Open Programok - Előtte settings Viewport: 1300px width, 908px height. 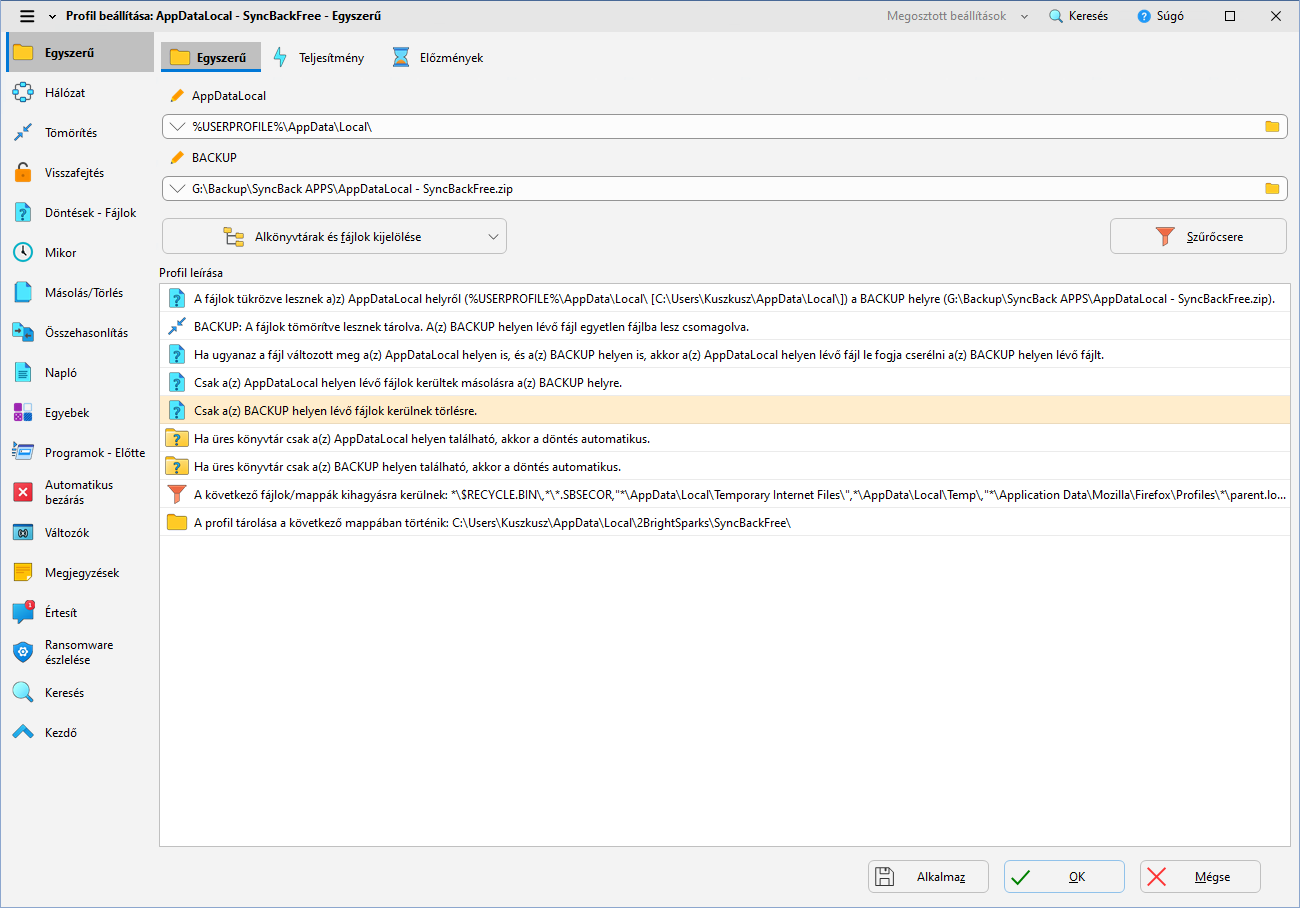pyautogui.click(x=80, y=453)
